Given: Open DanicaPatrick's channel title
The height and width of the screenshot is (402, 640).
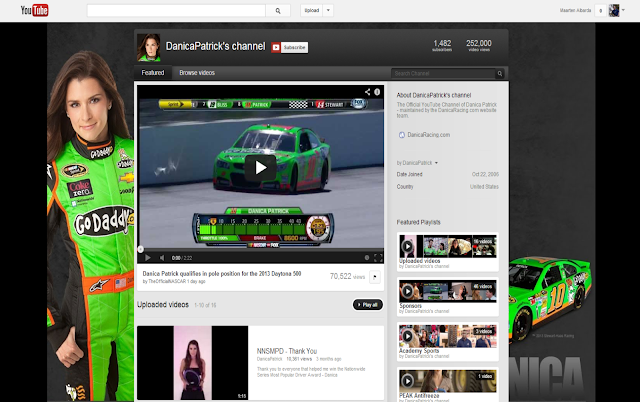Looking at the screenshot, I should click(216, 46).
